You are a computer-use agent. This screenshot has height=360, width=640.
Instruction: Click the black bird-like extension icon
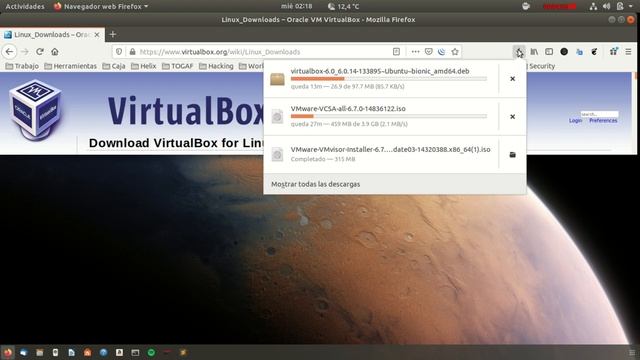tap(594, 52)
